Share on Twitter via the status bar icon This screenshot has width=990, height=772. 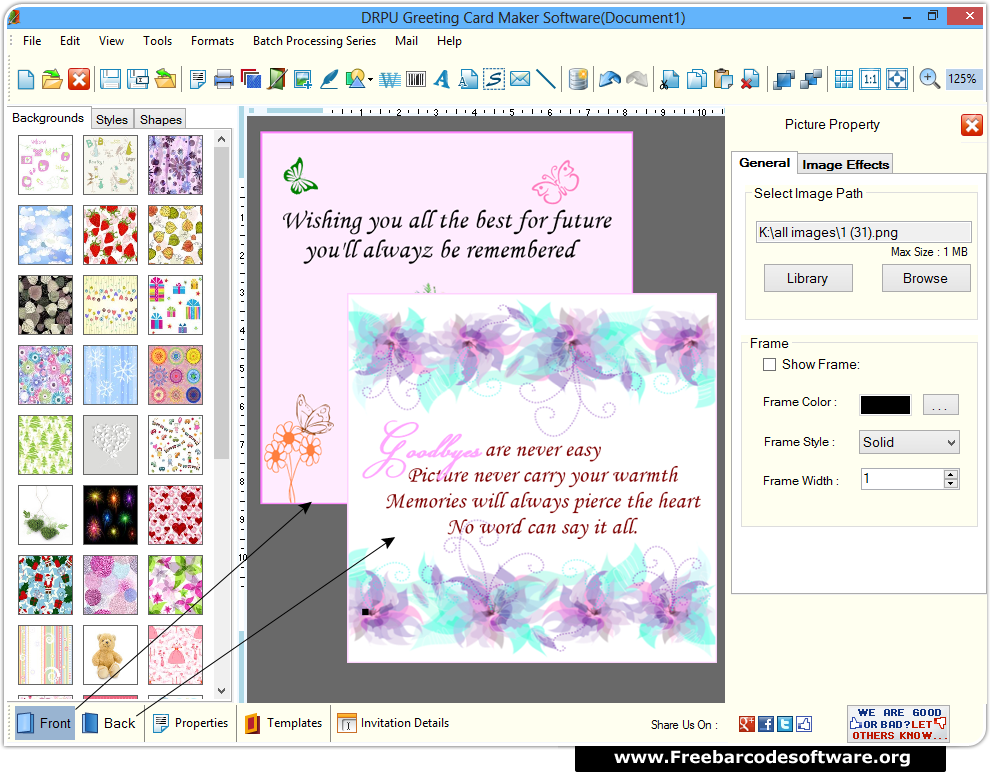pyautogui.click(x=785, y=724)
